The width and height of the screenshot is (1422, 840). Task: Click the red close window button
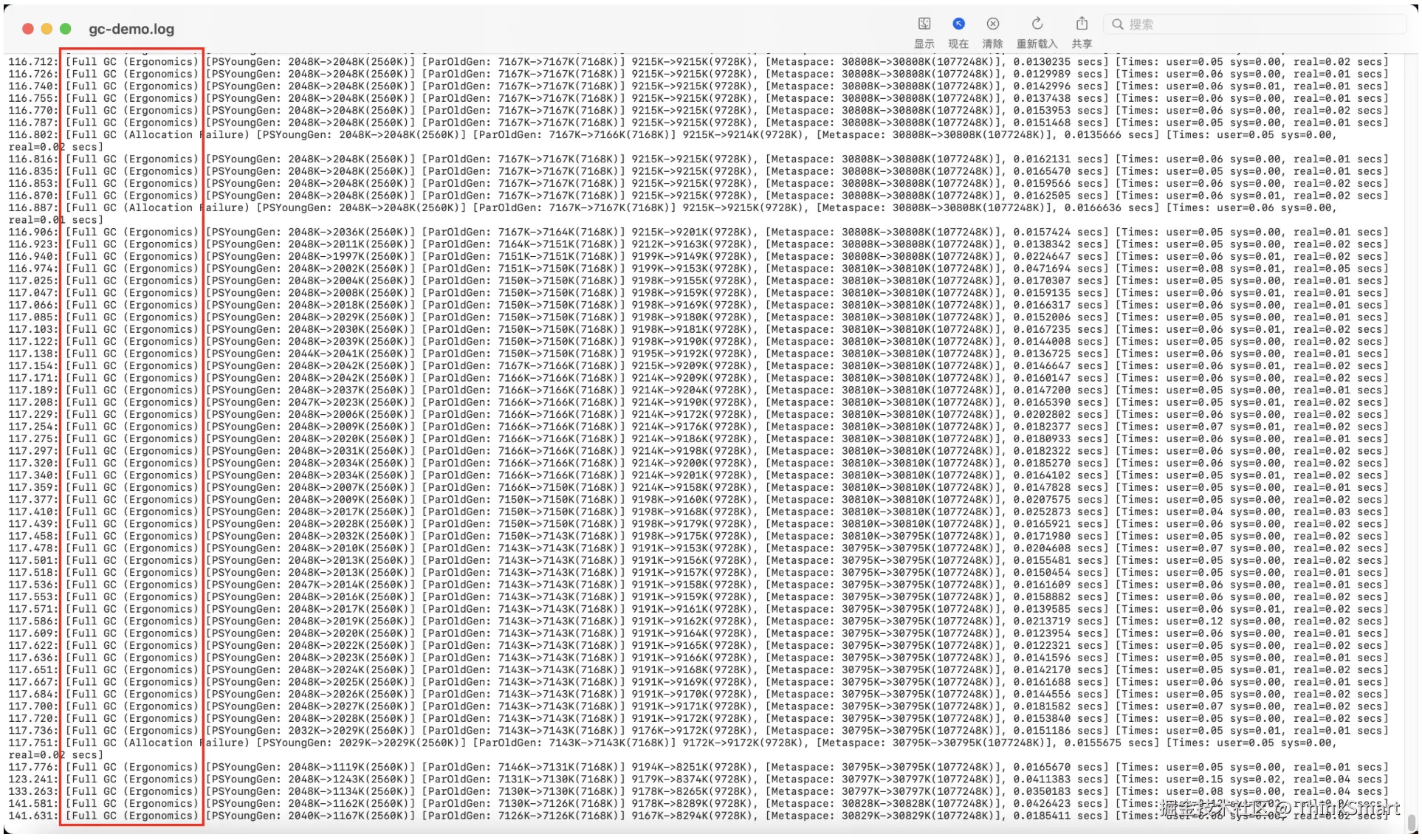coord(28,29)
